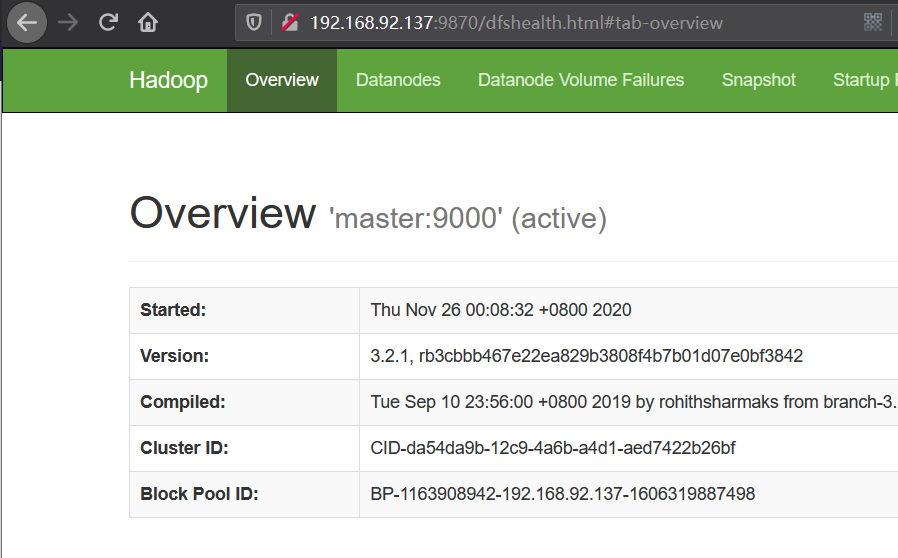This screenshot has height=558, width=898.
Task: Switch to the Overview tab
Action: click(x=282, y=80)
